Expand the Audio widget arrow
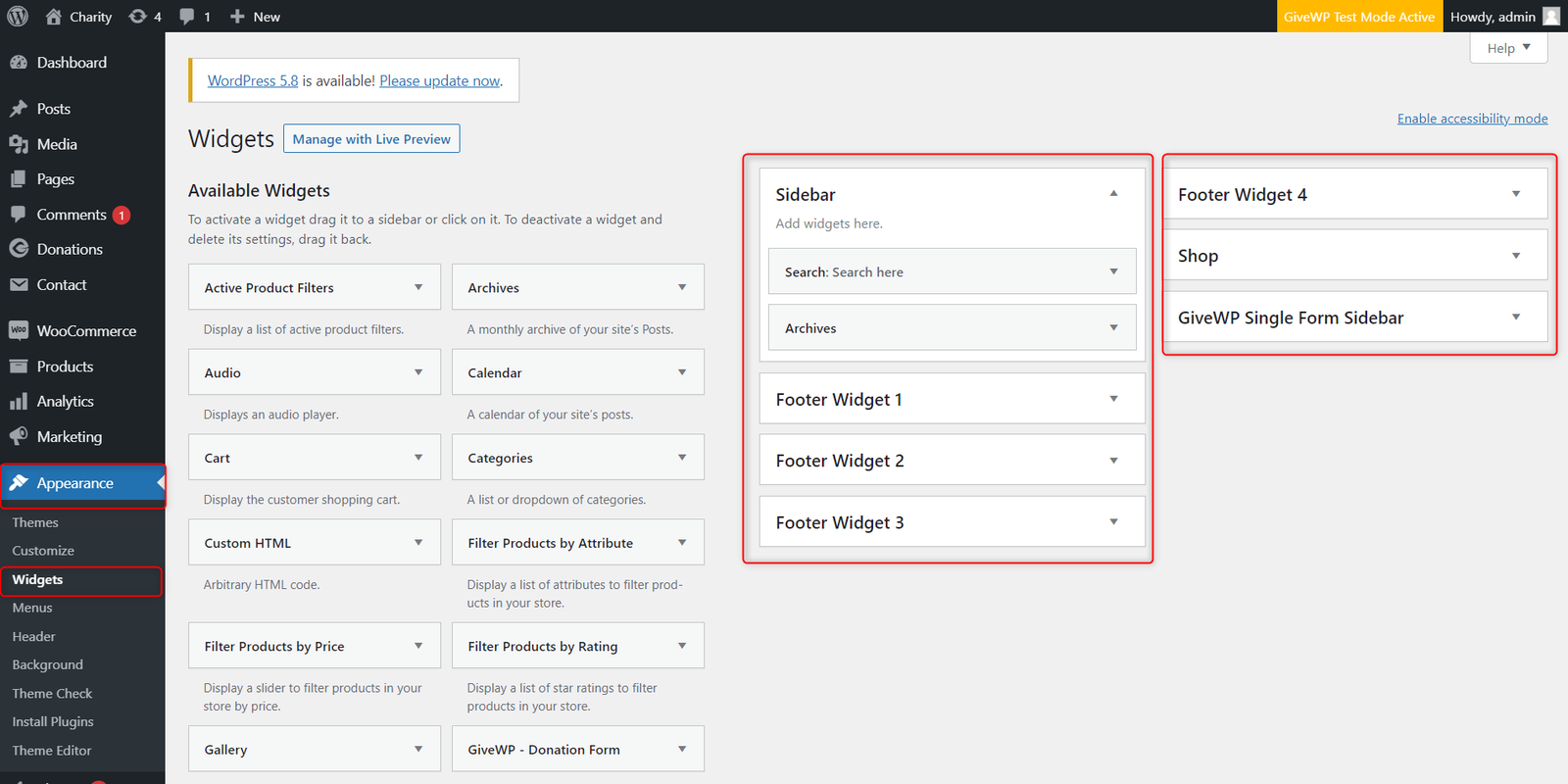 pyautogui.click(x=418, y=372)
